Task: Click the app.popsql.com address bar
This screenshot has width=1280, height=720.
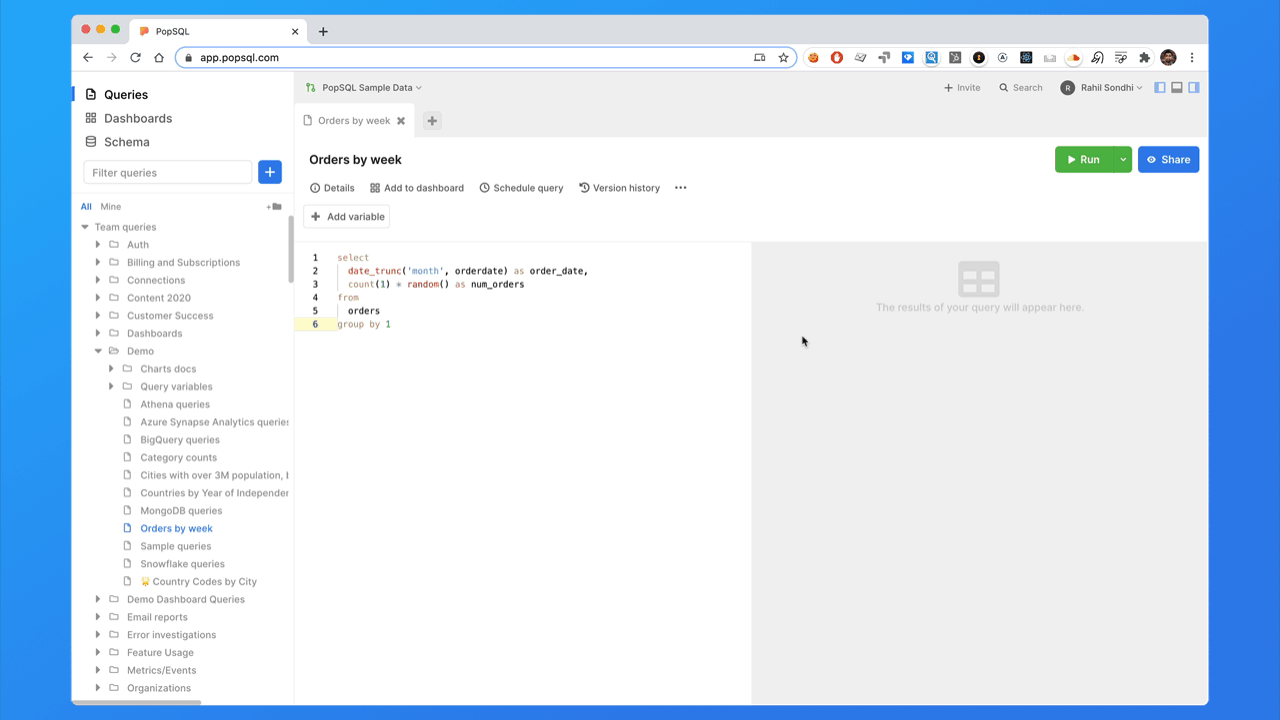Action: coord(486,58)
